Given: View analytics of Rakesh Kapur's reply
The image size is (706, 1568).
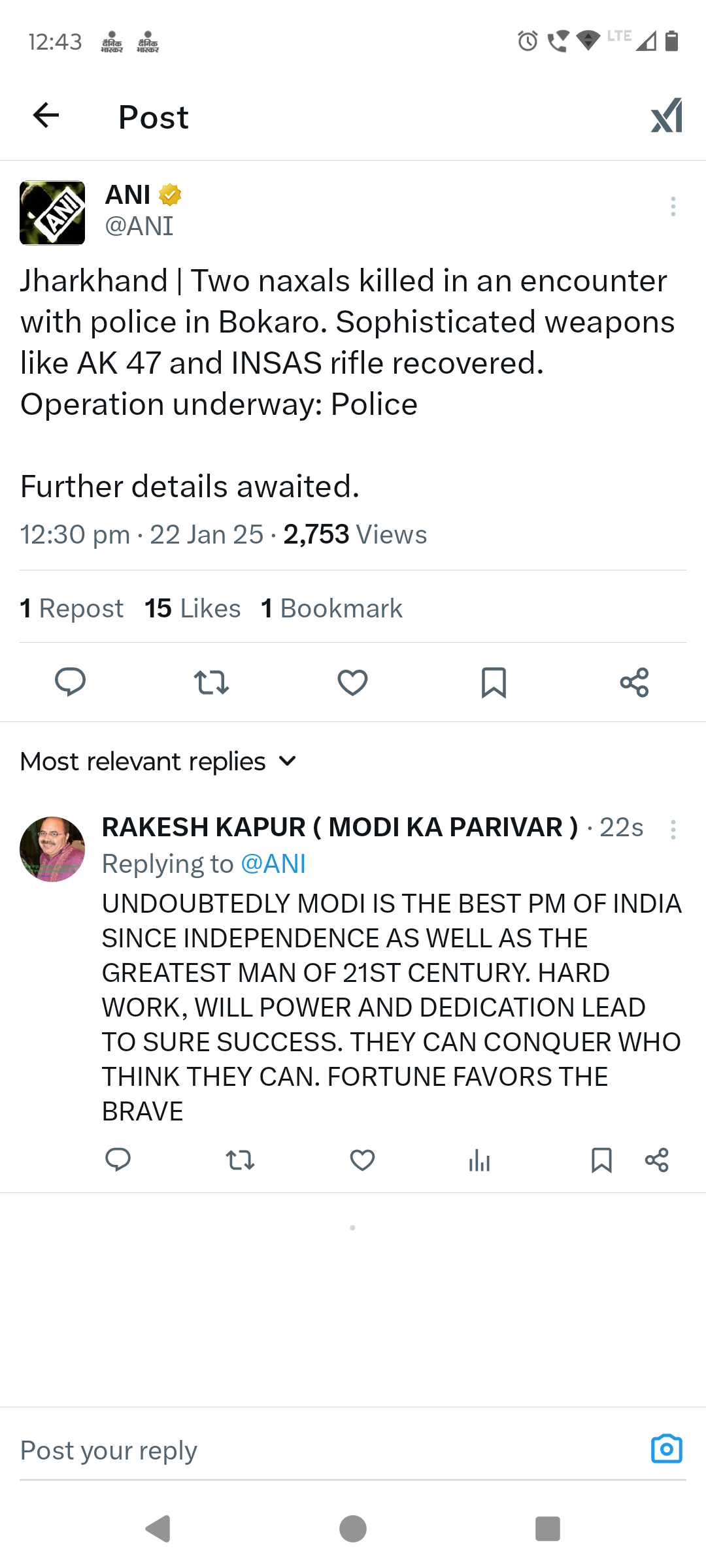Looking at the screenshot, I should coord(479,1160).
